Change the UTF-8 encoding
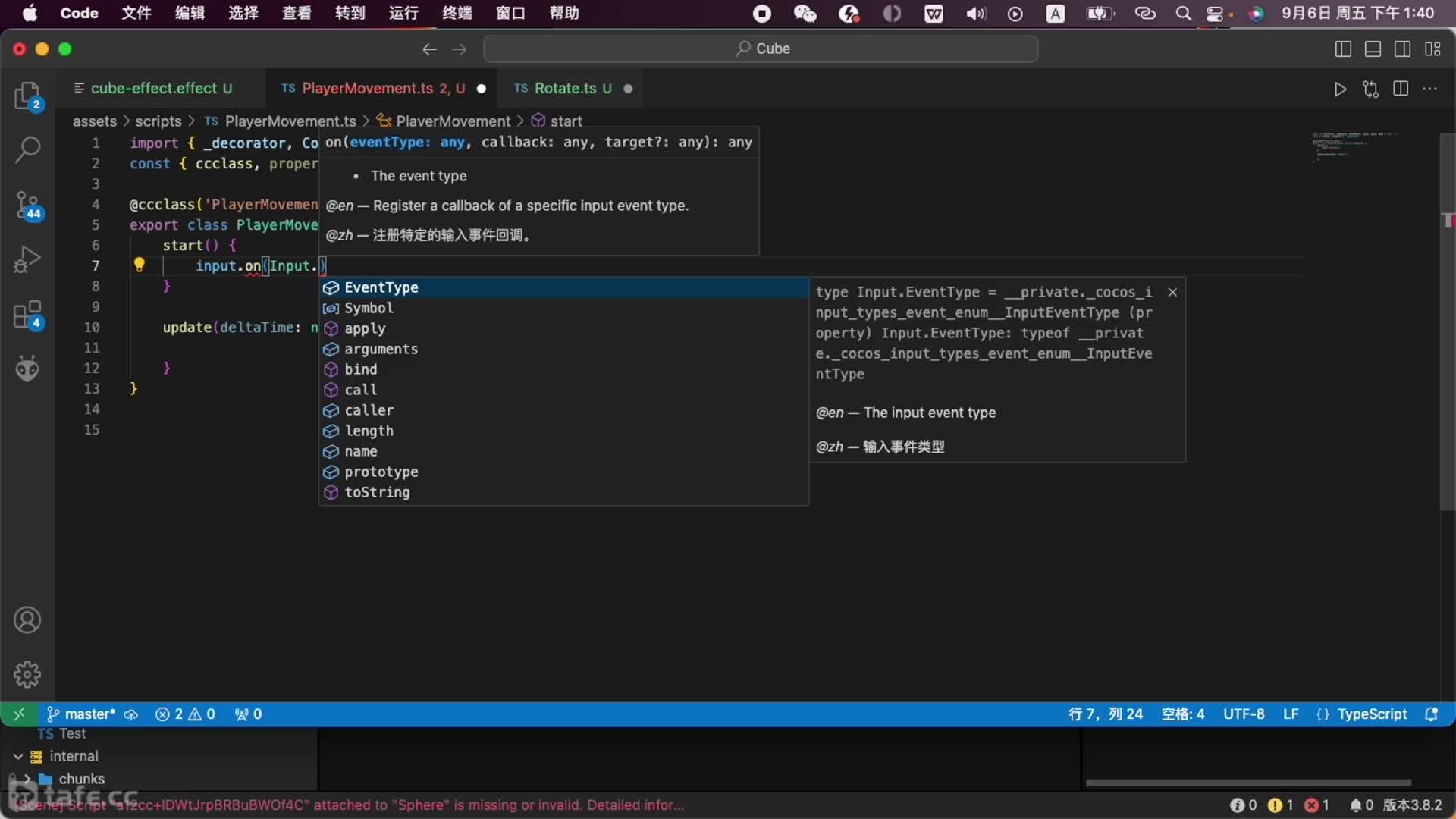This screenshot has height=819, width=1456. tap(1244, 714)
